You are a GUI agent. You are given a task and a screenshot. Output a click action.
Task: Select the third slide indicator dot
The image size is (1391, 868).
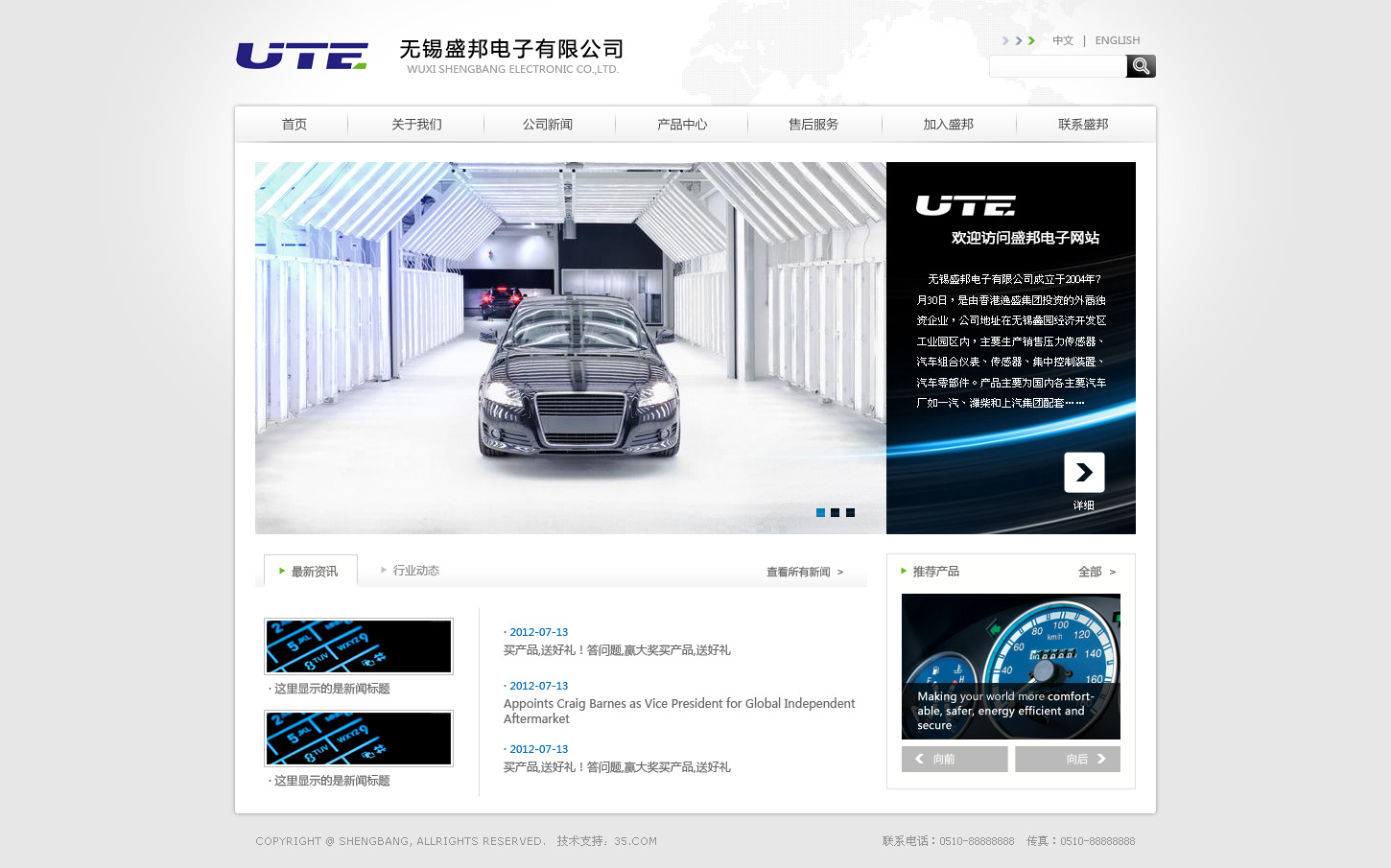pos(850,512)
